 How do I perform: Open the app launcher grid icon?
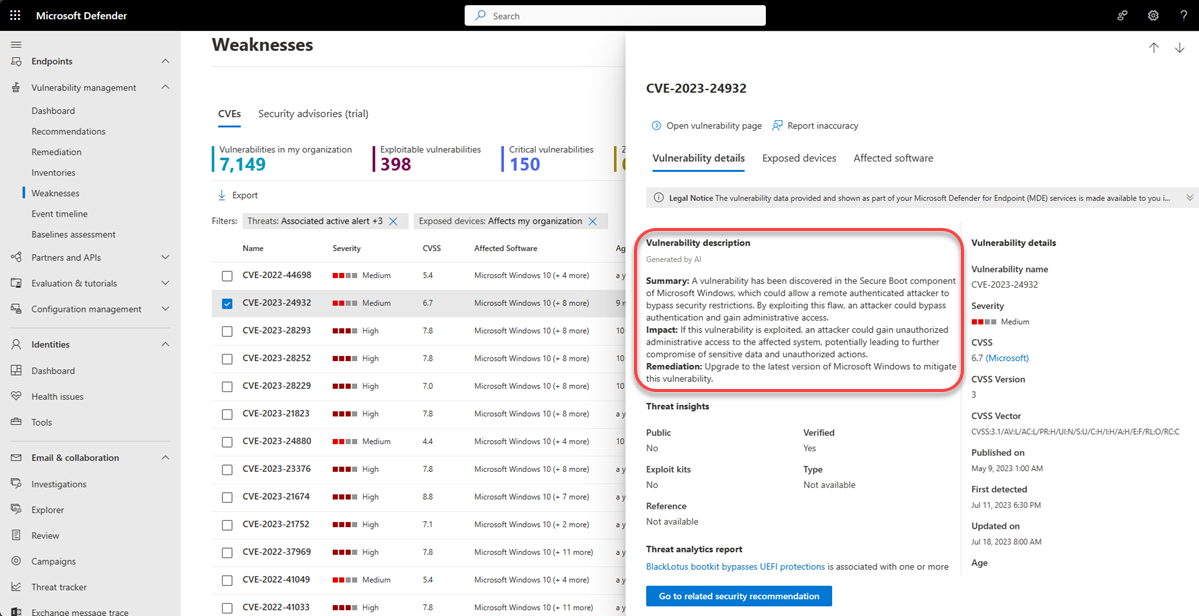coord(15,15)
